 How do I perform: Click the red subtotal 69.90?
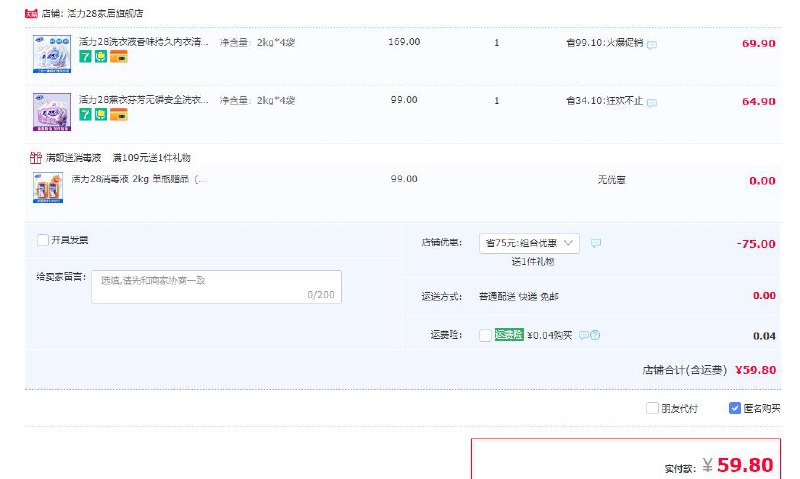(x=759, y=43)
